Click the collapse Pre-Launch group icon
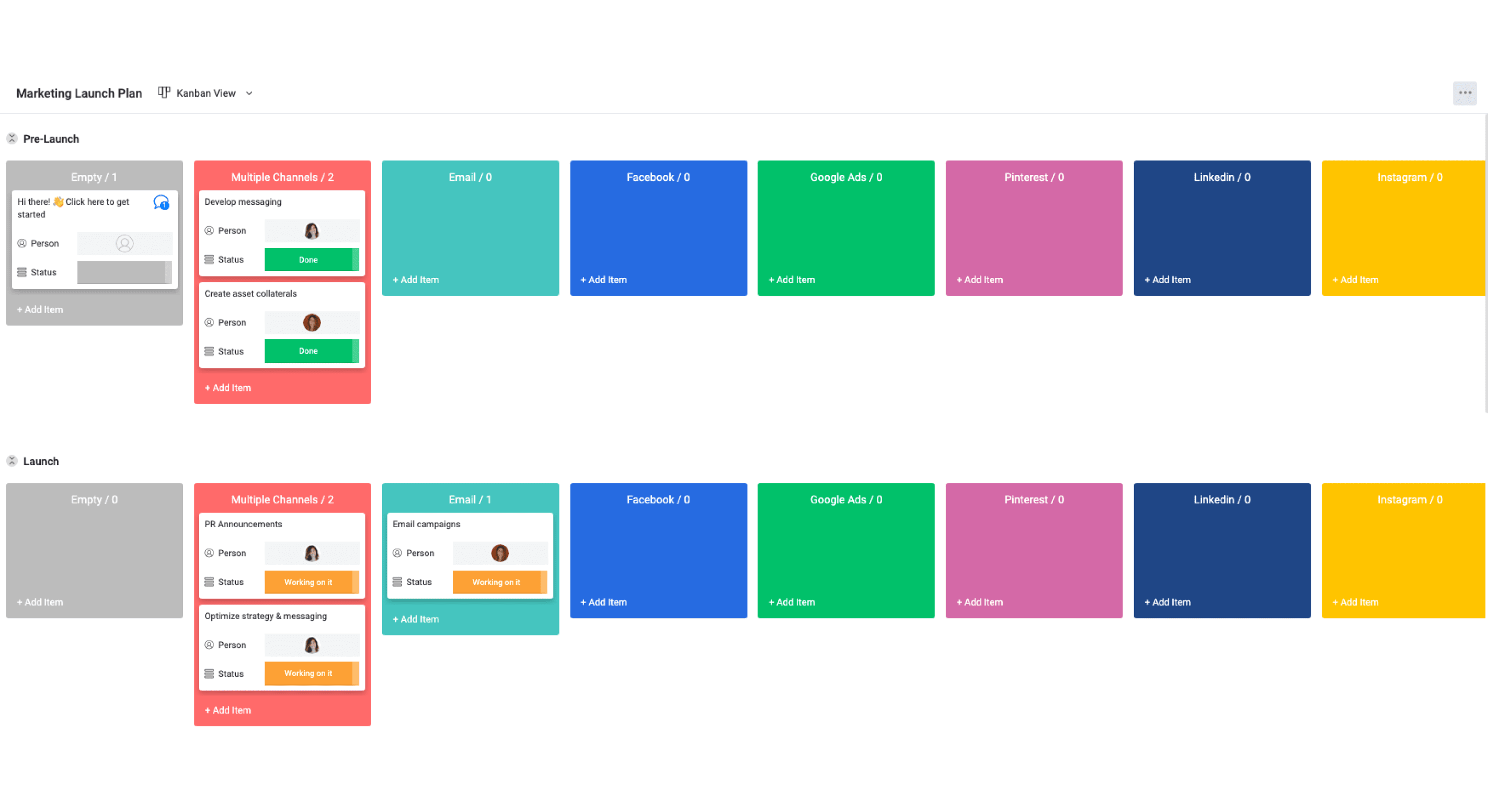The height and width of the screenshot is (812, 1488). (13, 139)
